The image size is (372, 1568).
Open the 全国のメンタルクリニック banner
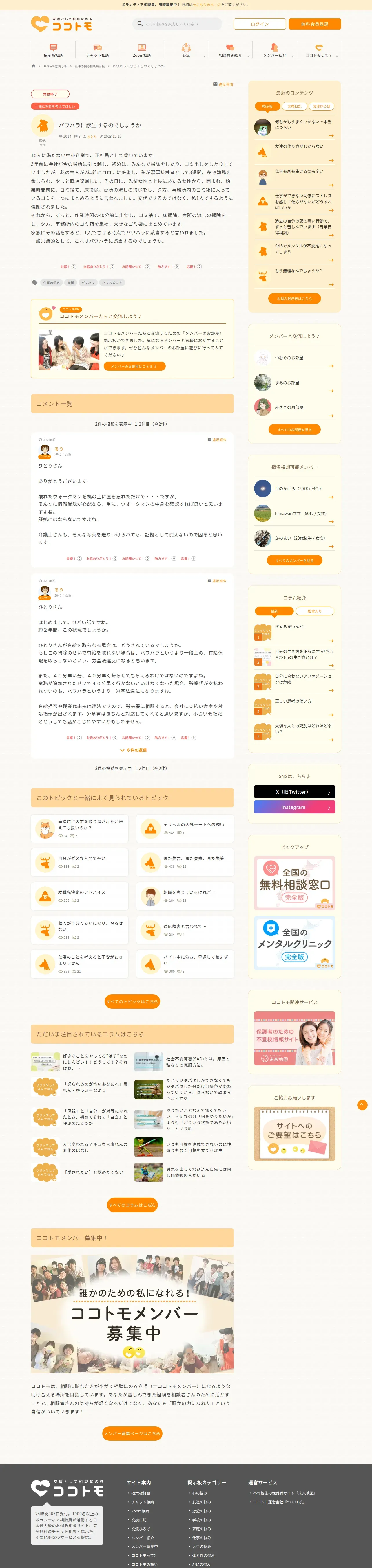pos(295,943)
